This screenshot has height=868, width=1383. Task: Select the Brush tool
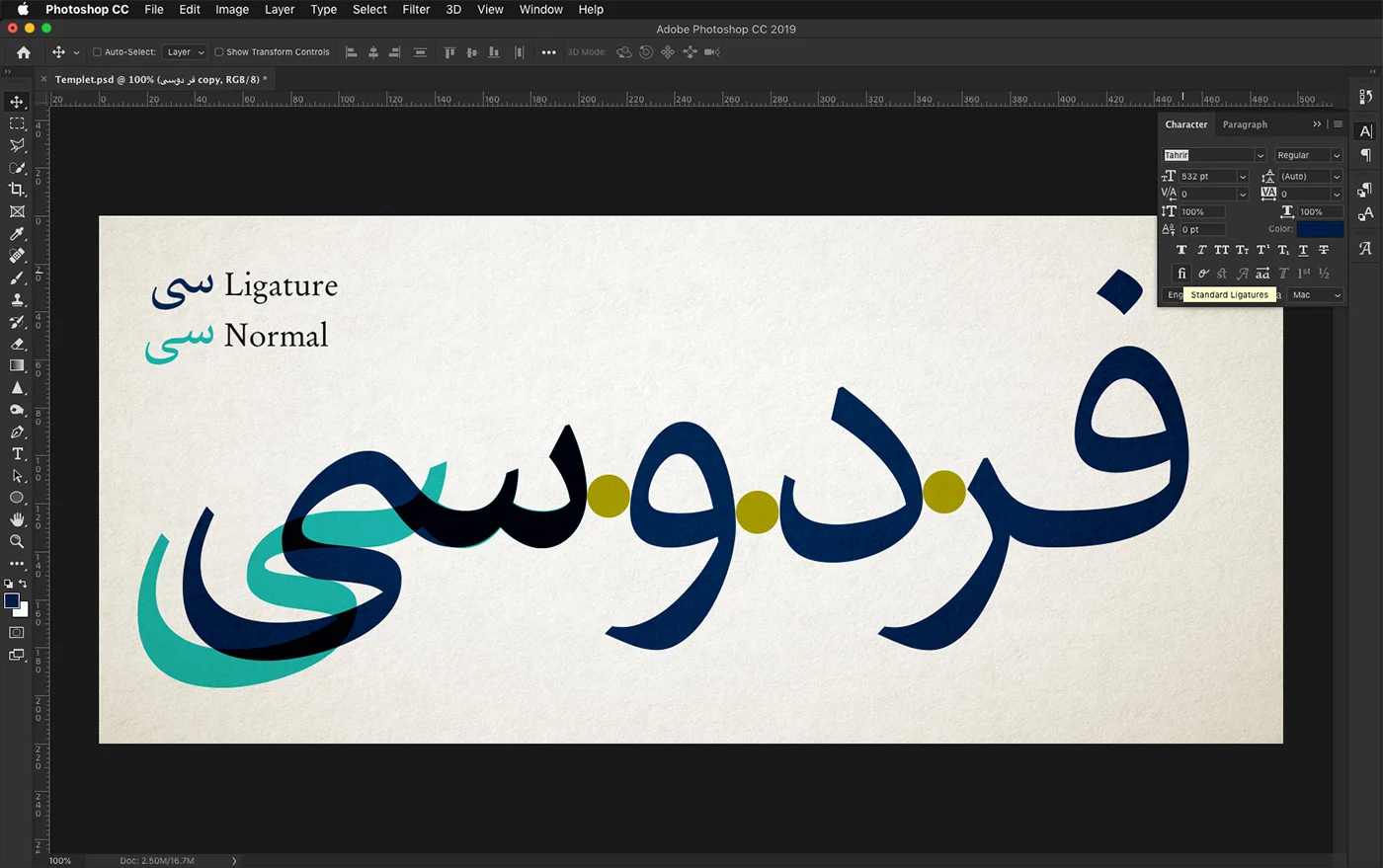coord(17,277)
